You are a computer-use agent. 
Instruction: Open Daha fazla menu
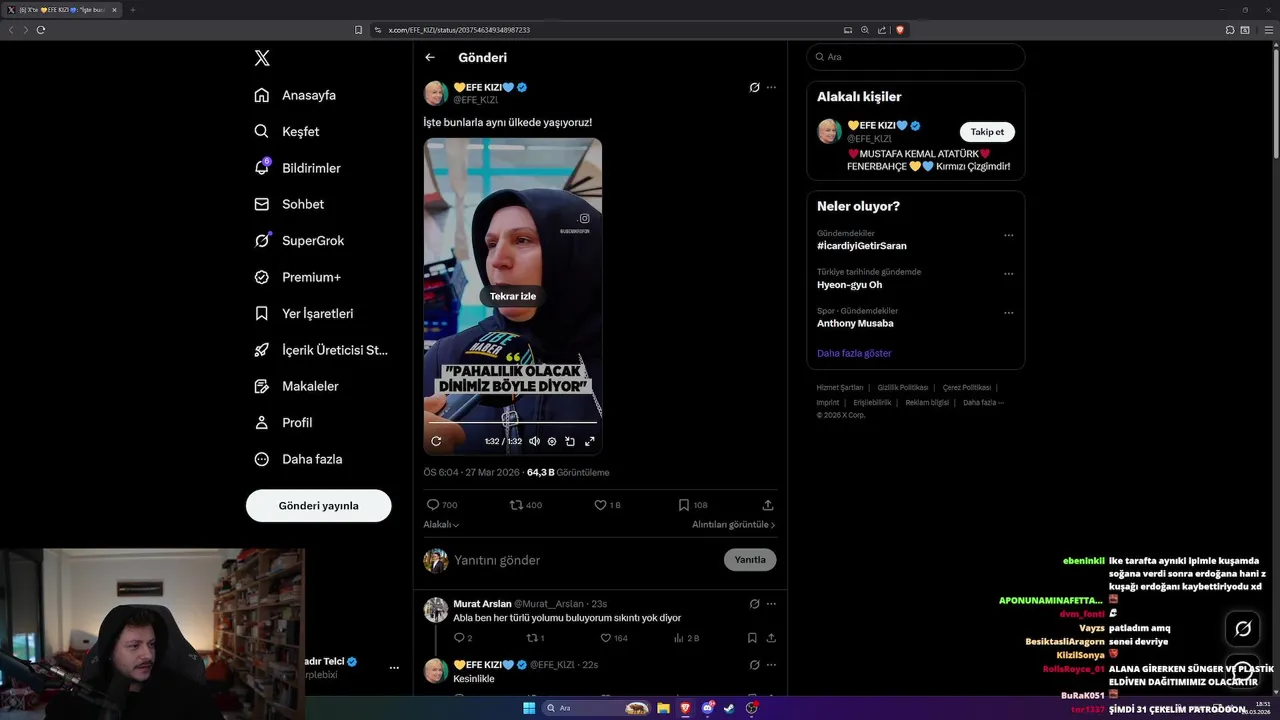pos(298,459)
